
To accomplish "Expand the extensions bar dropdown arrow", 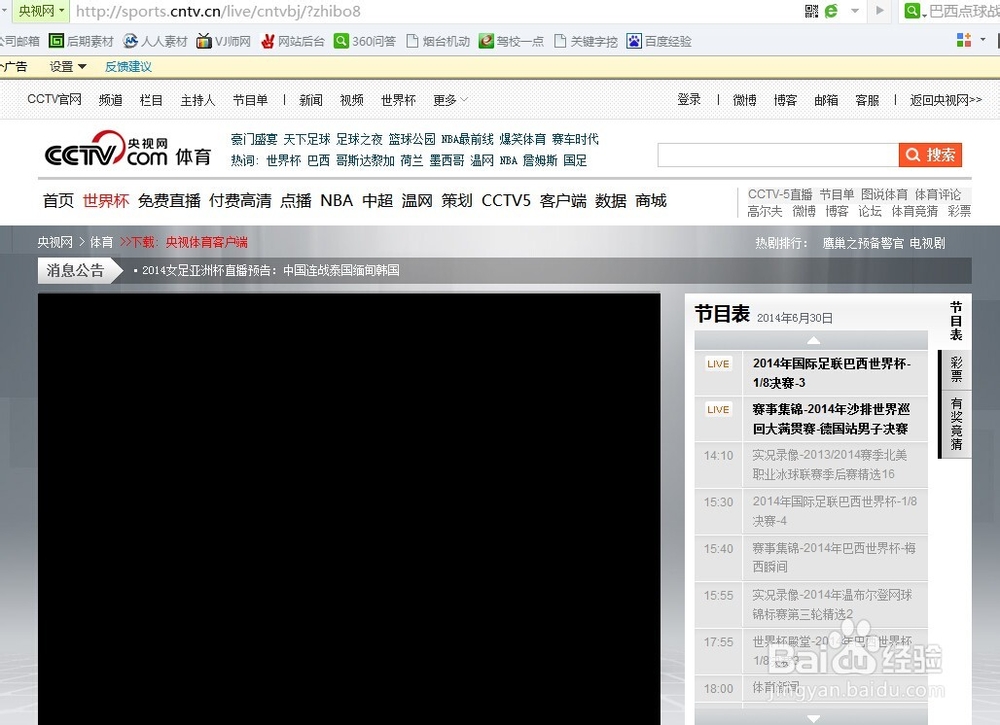I will click(x=983, y=40).
